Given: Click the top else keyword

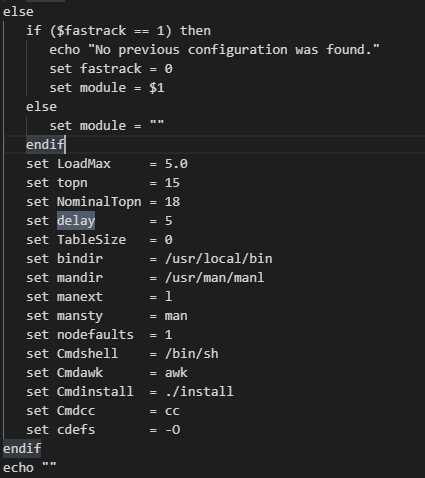Looking at the screenshot, I should click(x=18, y=12).
